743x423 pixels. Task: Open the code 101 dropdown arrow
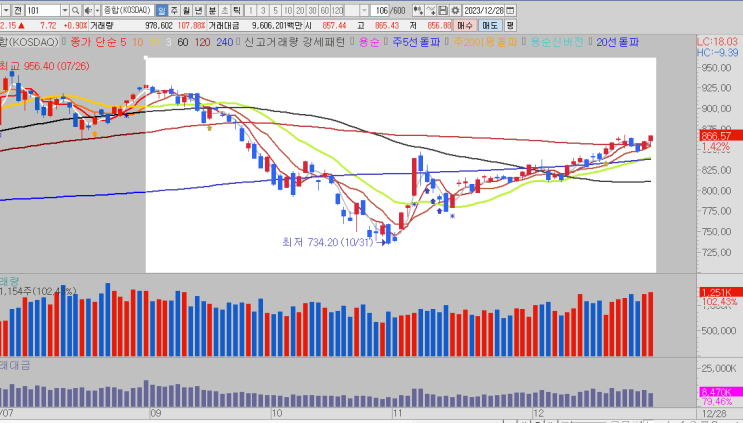[65, 10]
